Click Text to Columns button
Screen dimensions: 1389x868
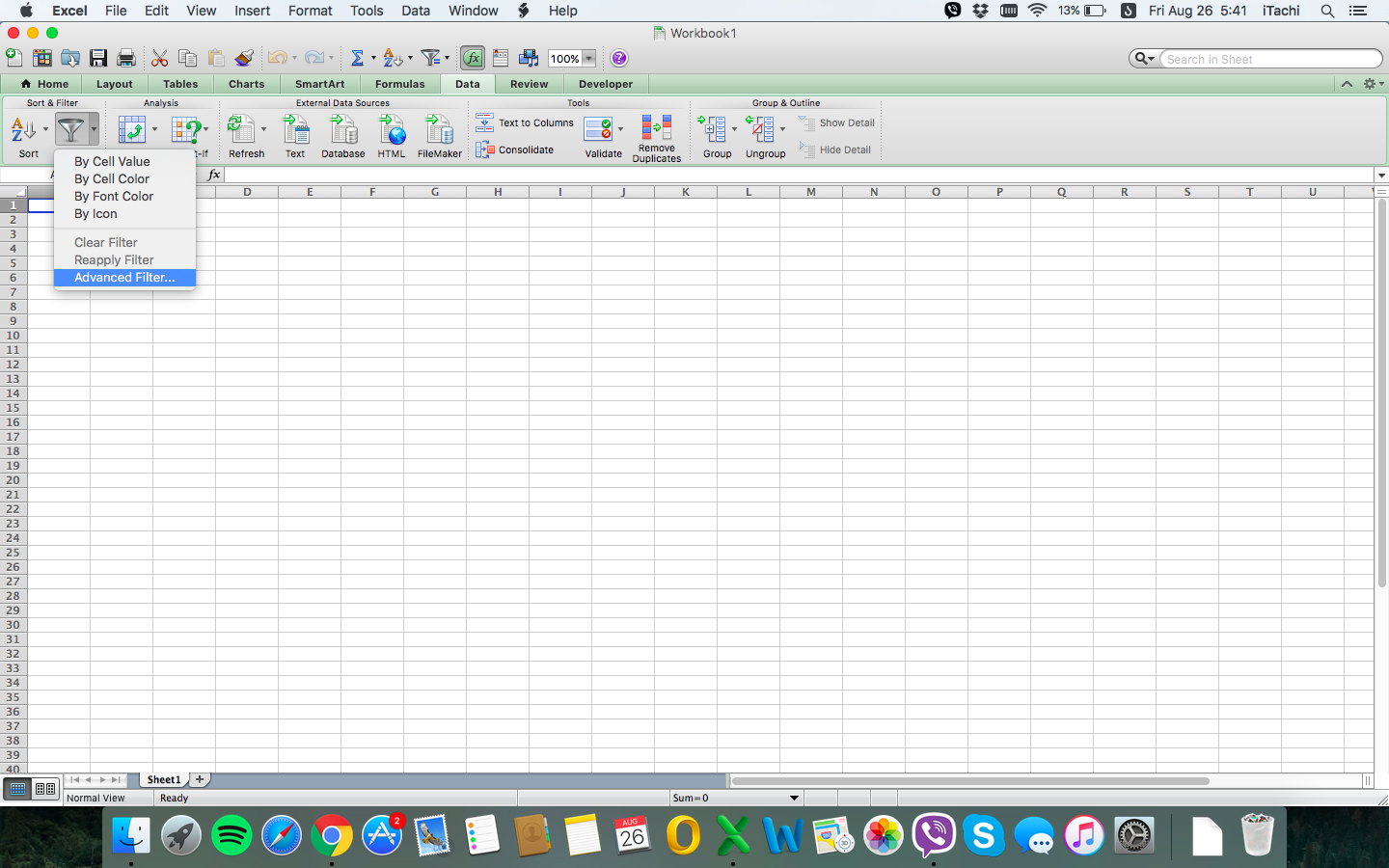(525, 122)
